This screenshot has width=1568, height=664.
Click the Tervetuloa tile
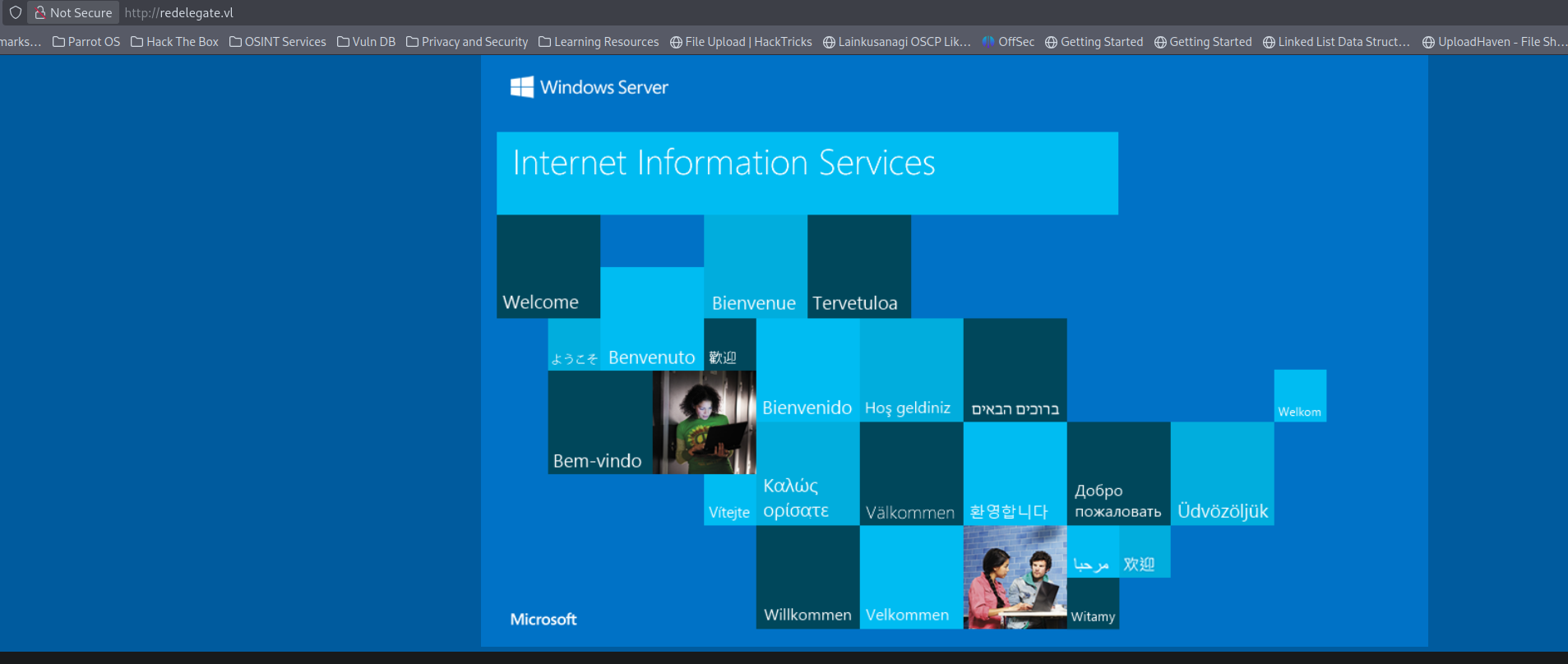859,266
